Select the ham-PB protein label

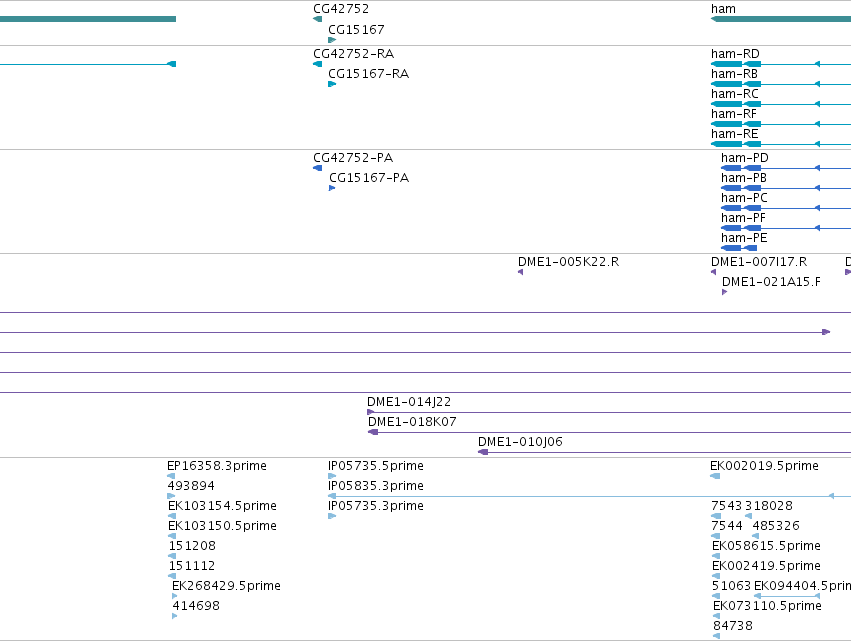pos(744,178)
